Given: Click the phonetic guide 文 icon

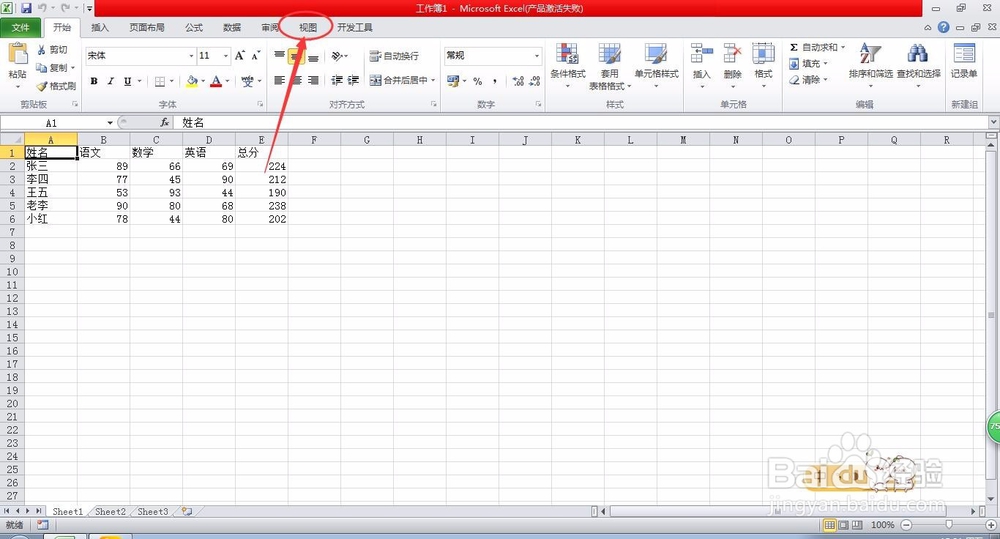Looking at the screenshot, I should 247,81.
